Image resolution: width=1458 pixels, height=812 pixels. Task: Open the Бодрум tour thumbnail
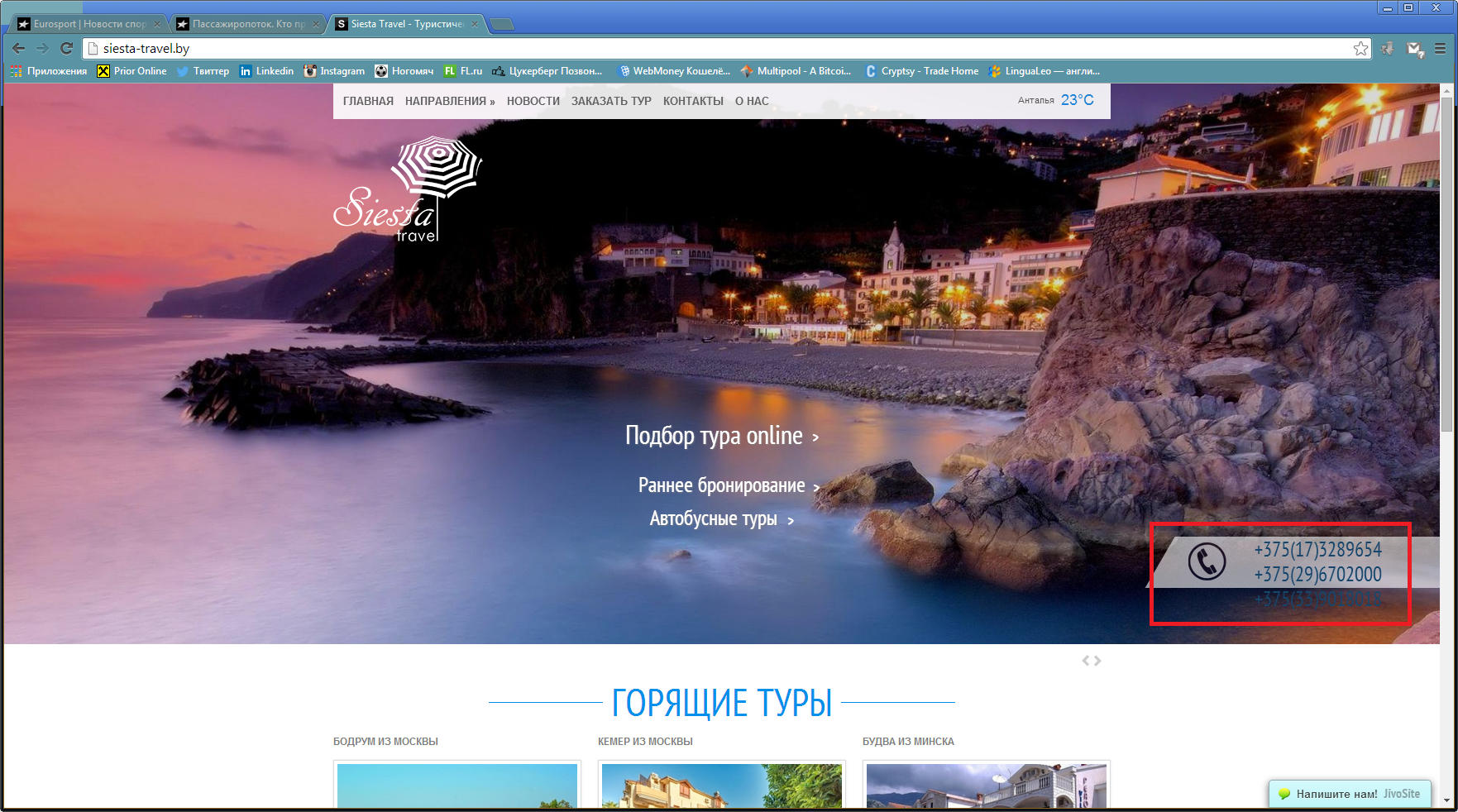(x=457, y=785)
